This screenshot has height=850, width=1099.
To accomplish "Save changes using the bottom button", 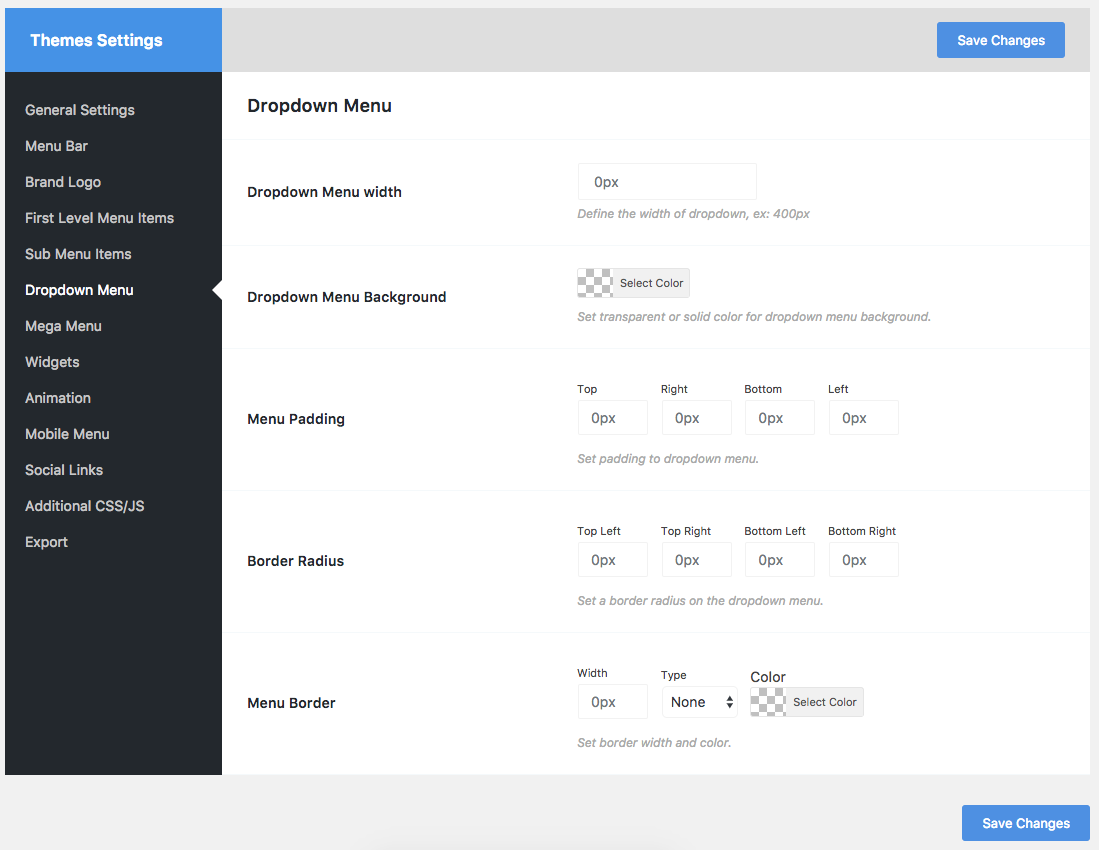I will [x=1025, y=823].
